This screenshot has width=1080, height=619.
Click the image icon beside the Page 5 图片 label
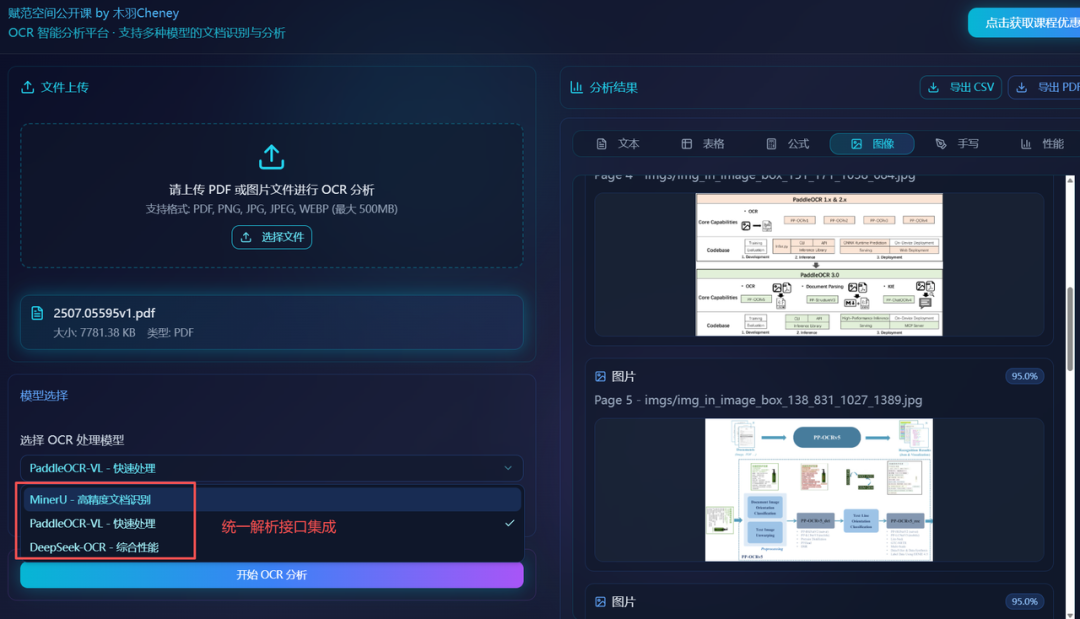click(x=602, y=376)
